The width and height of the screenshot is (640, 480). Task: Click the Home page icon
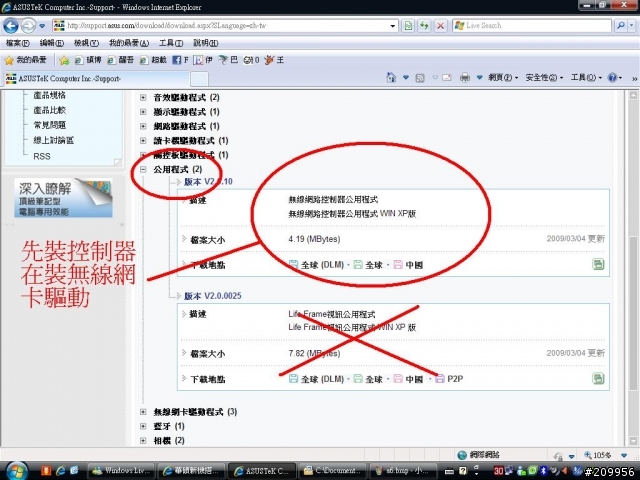(x=391, y=77)
